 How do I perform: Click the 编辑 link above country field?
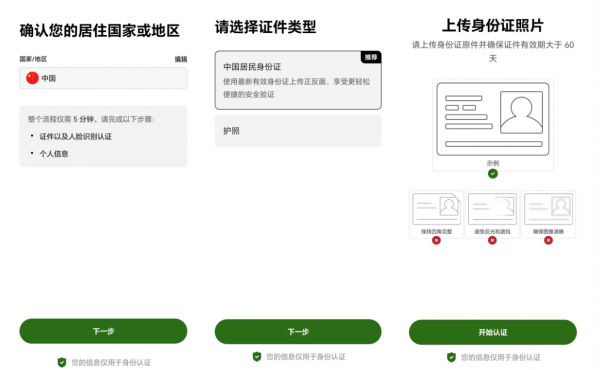click(181, 59)
